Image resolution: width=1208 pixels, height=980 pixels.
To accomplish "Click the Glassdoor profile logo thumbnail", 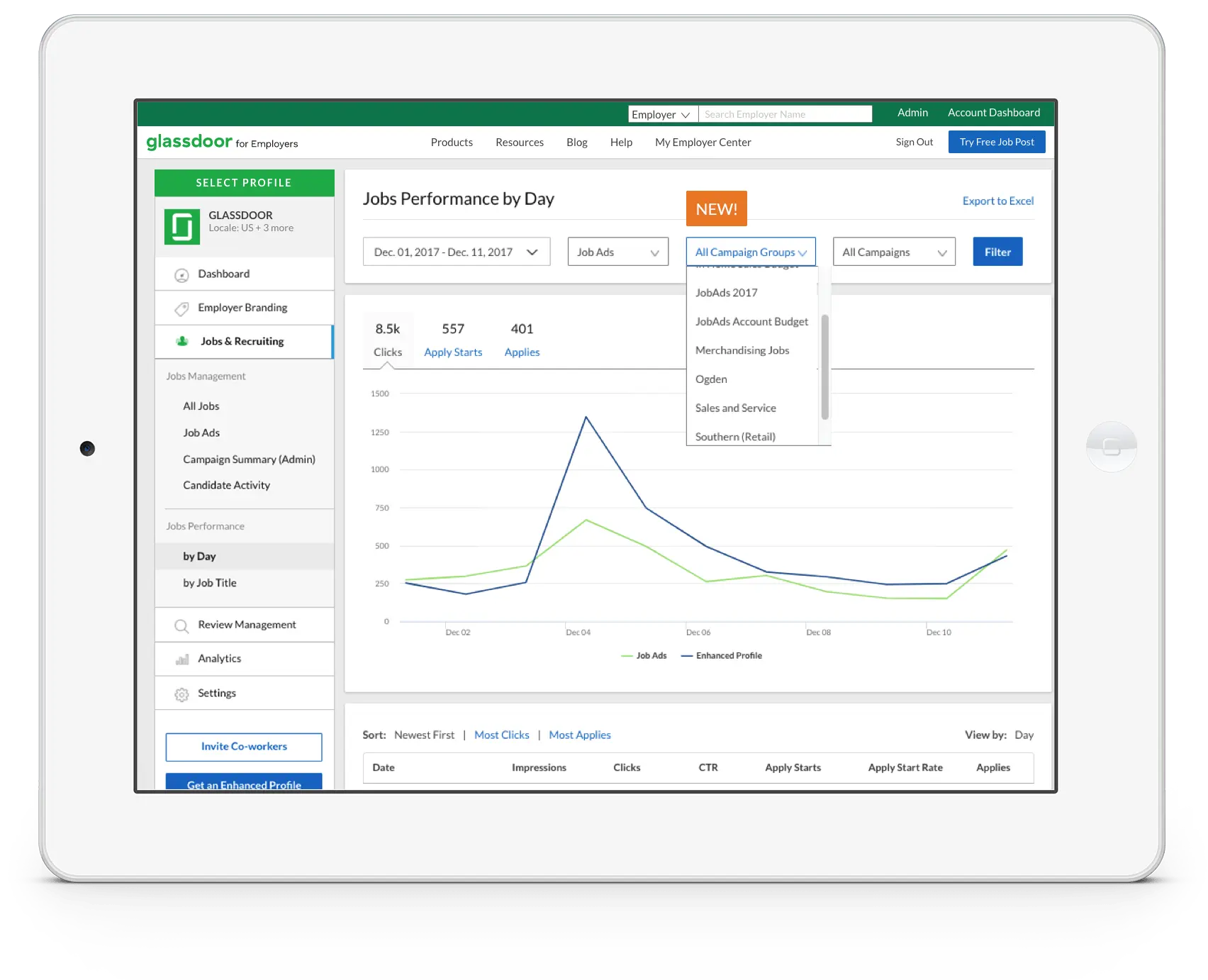I will click(x=182, y=226).
